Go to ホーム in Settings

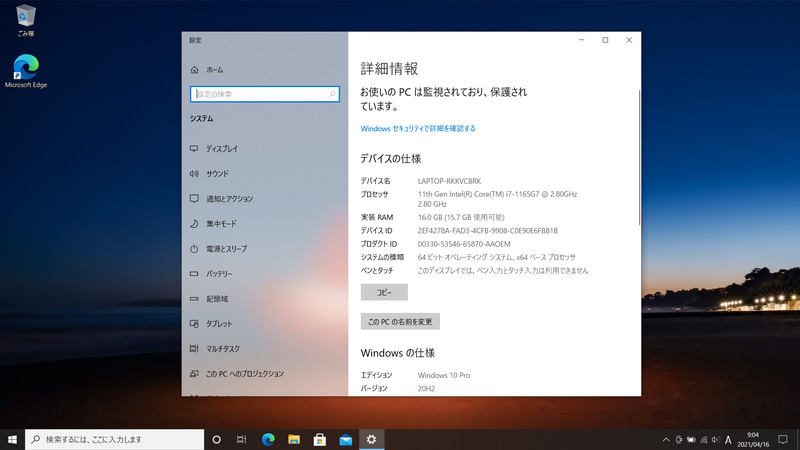[x=214, y=70]
